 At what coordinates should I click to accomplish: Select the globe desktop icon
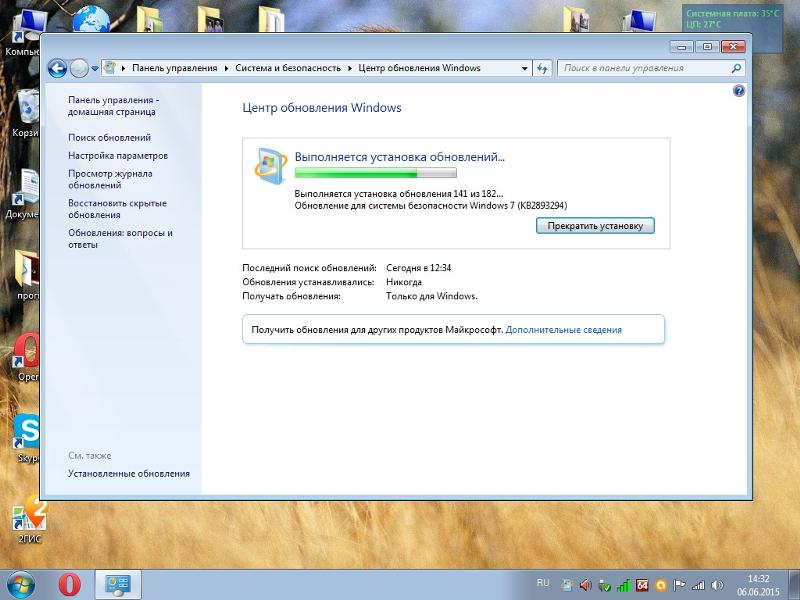tap(91, 18)
